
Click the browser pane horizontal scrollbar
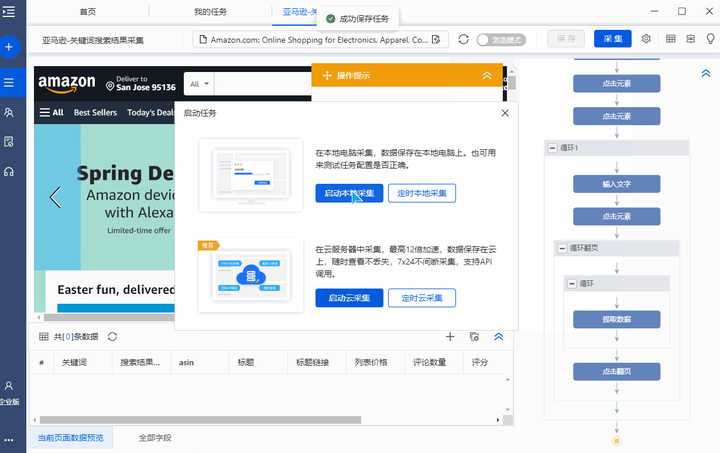[109, 317]
